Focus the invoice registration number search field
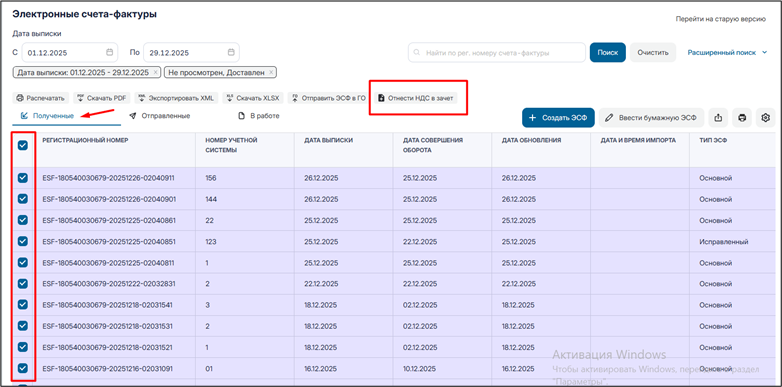Viewport: 782px width, 387px height. click(x=497, y=52)
